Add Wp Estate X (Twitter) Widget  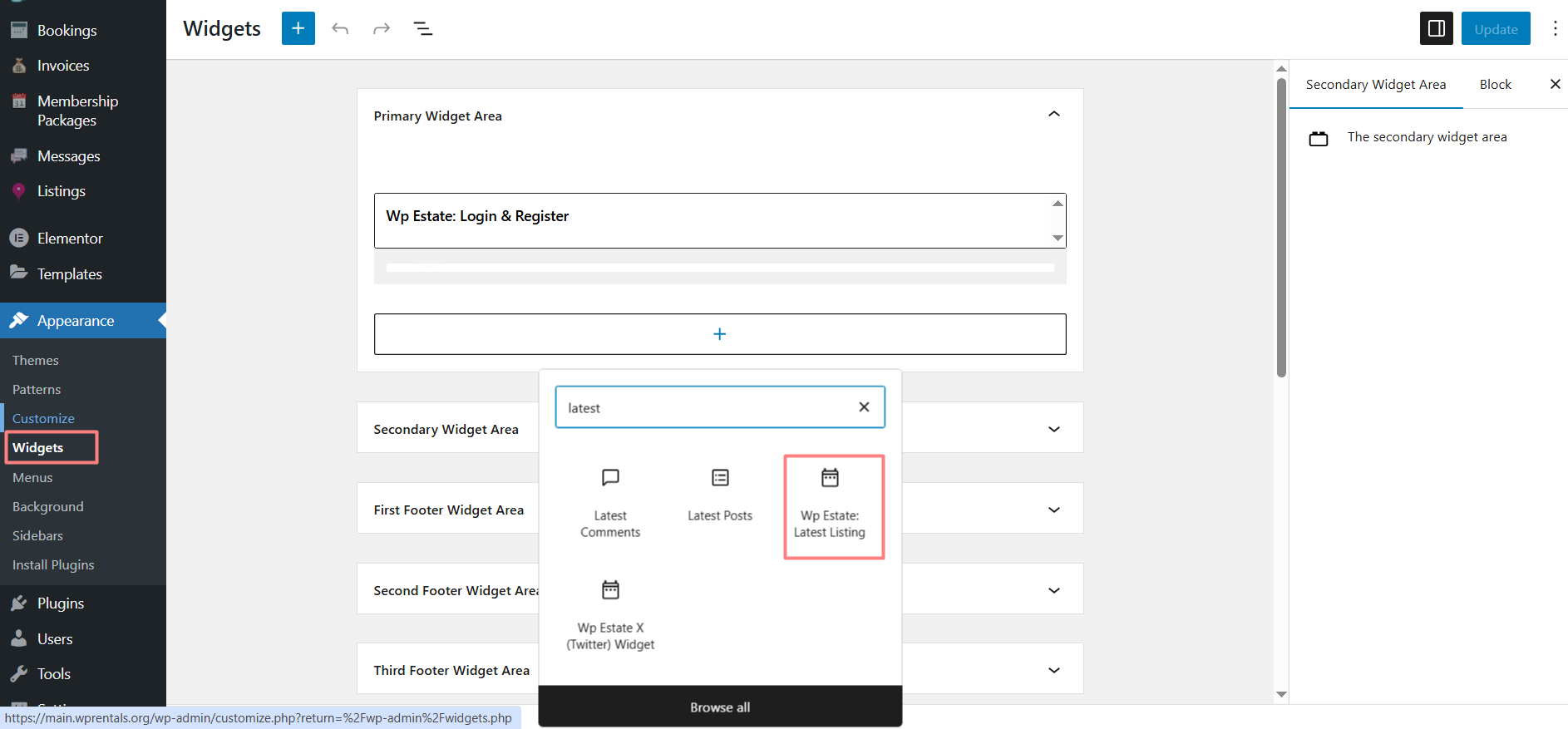(x=610, y=616)
